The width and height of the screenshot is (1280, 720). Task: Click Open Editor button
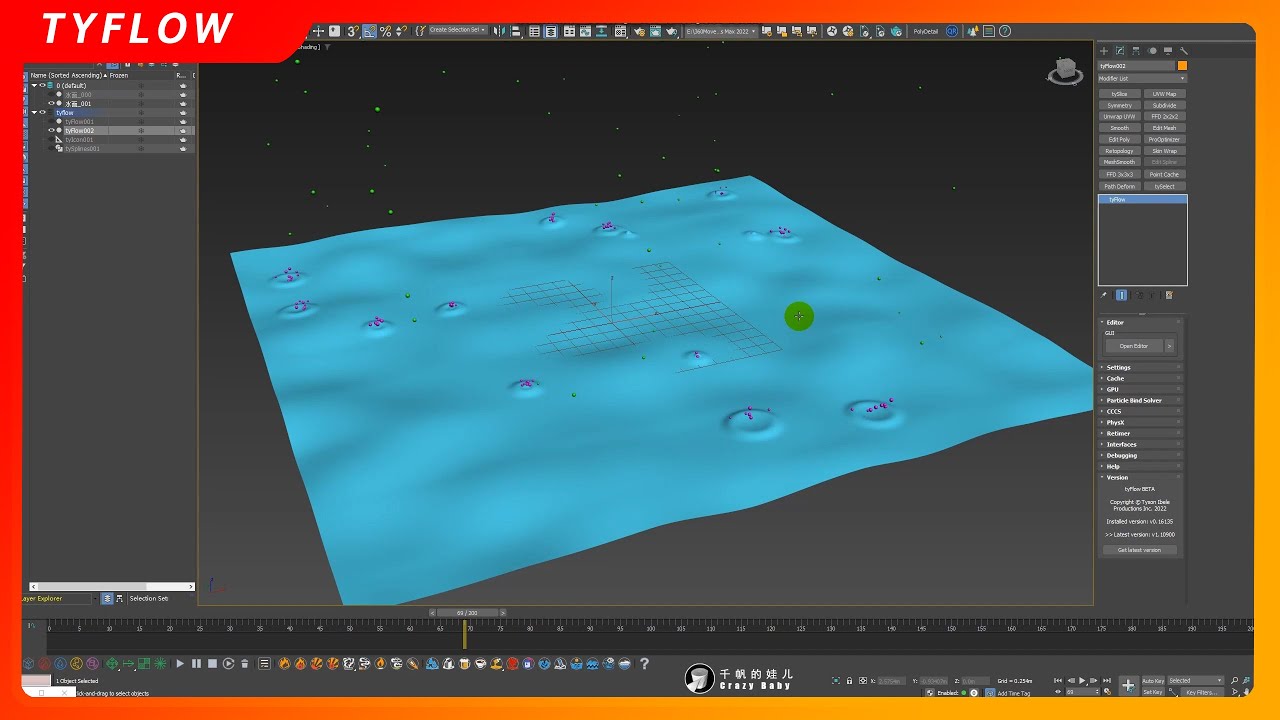point(1134,346)
